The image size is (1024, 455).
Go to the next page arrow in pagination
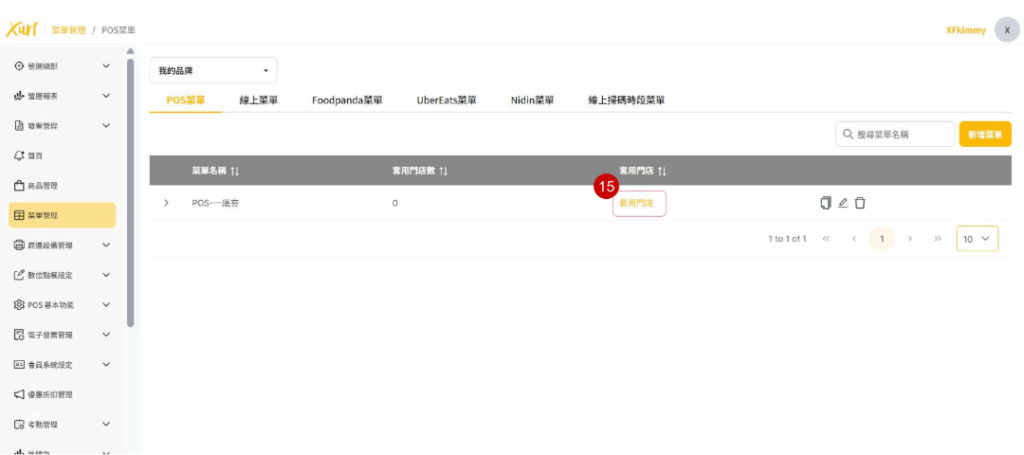(x=910, y=239)
